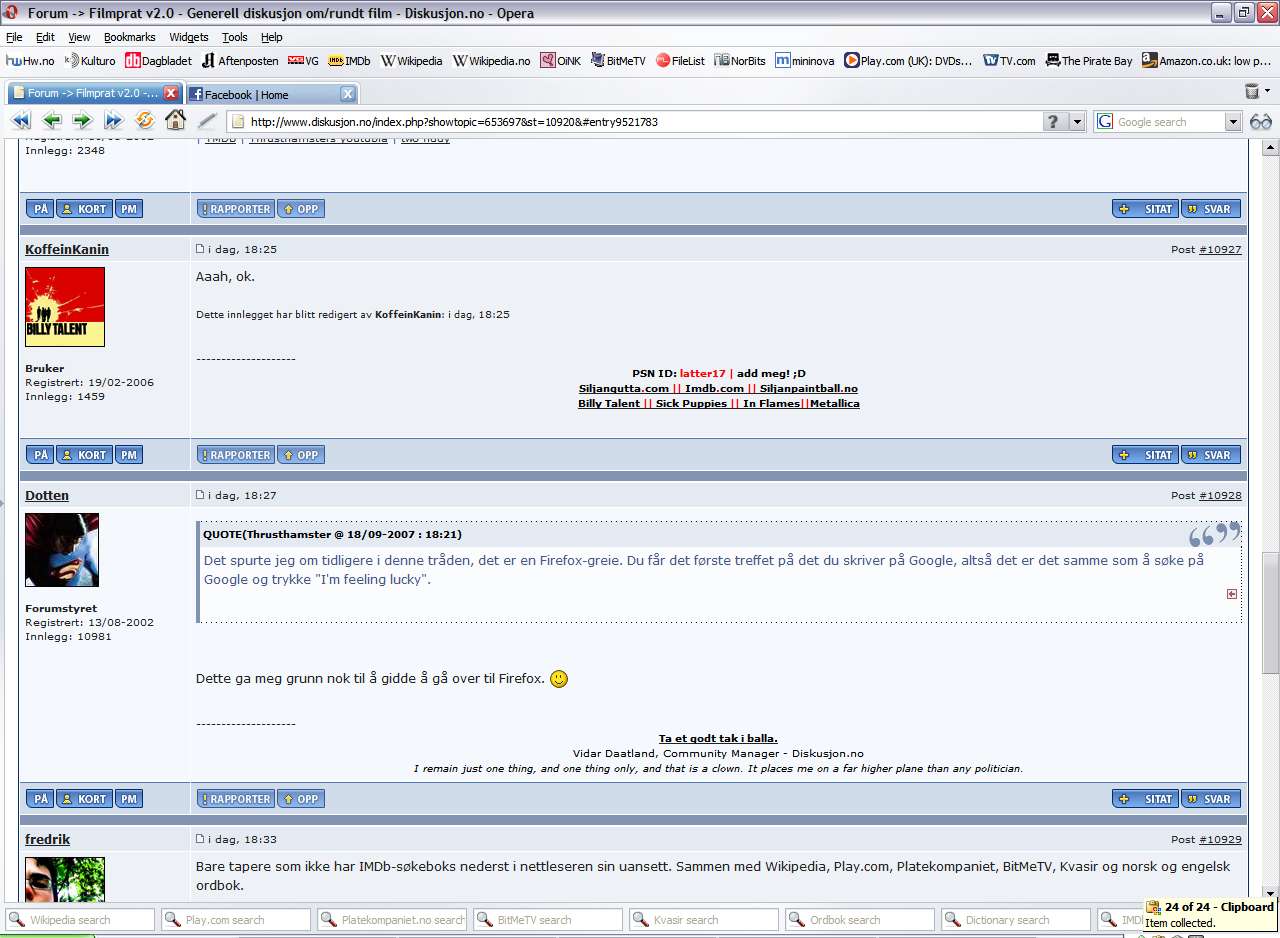Click the Dictionary search box
Screen dimensions: 1280x938
click(x=1016, y=920)
